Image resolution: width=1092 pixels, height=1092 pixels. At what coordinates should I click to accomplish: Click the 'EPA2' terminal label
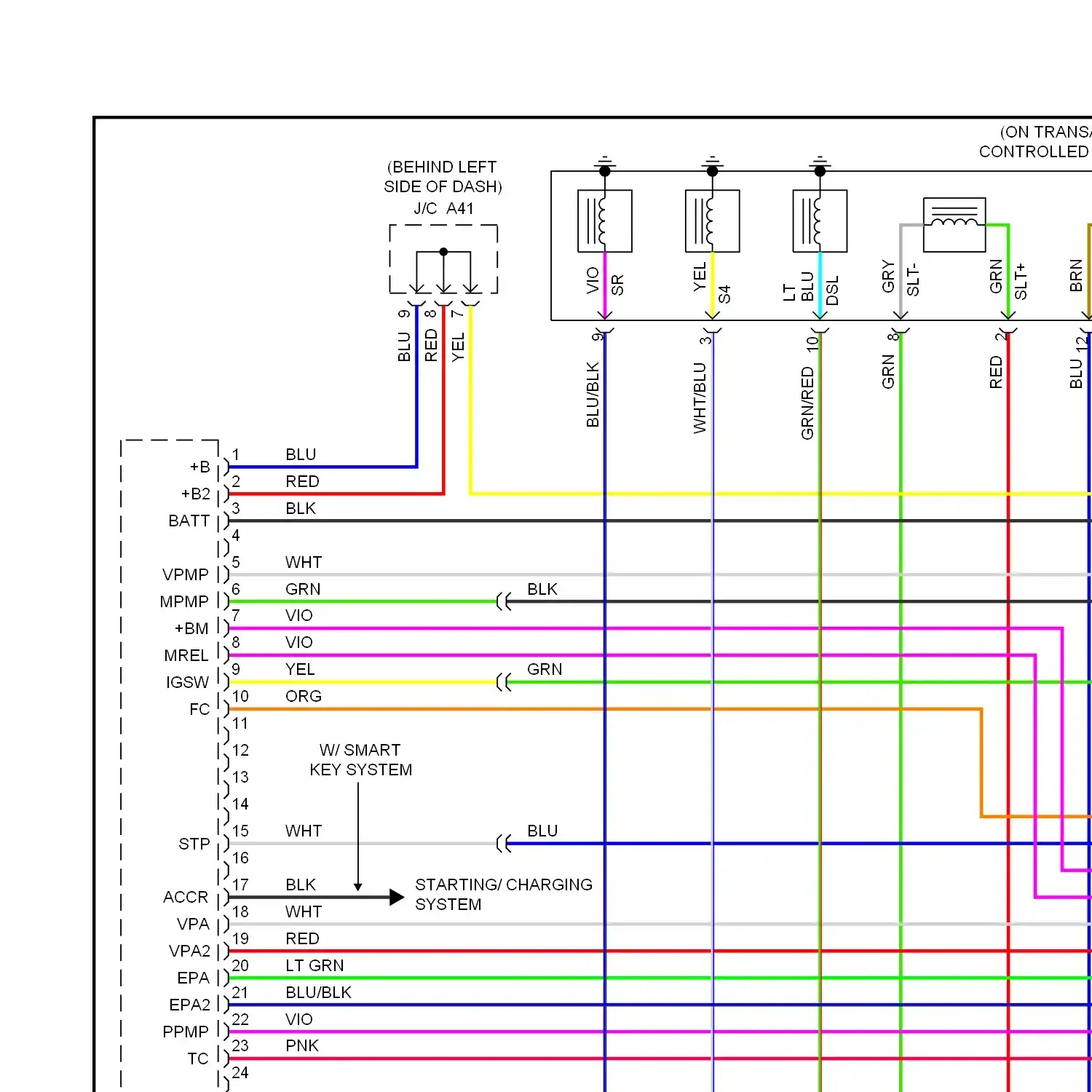[x=189, y=1005]
